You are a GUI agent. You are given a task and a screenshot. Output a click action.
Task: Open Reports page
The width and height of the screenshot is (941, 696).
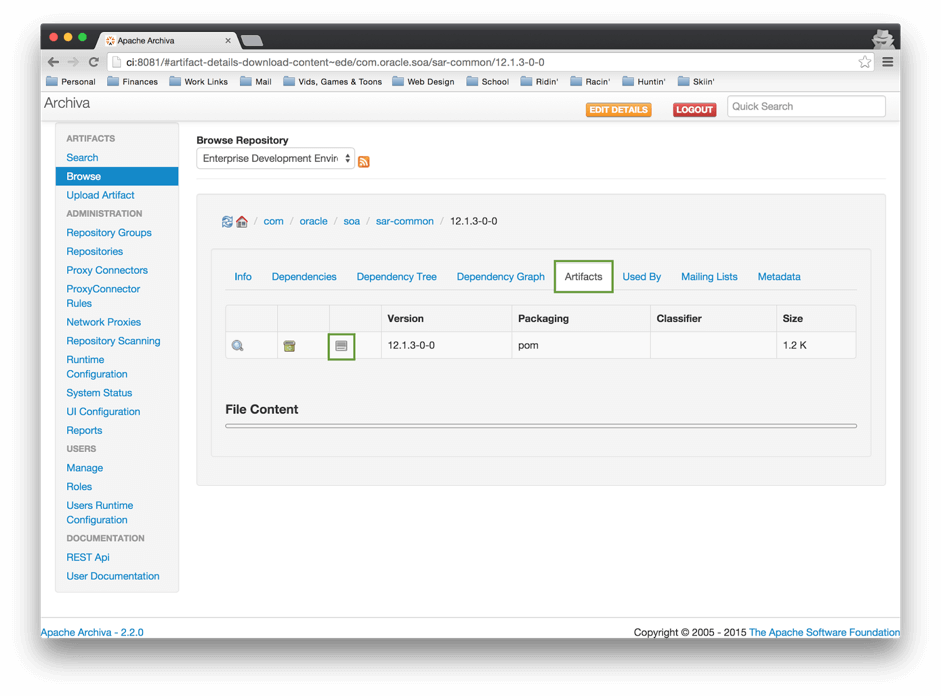(84, 430)
